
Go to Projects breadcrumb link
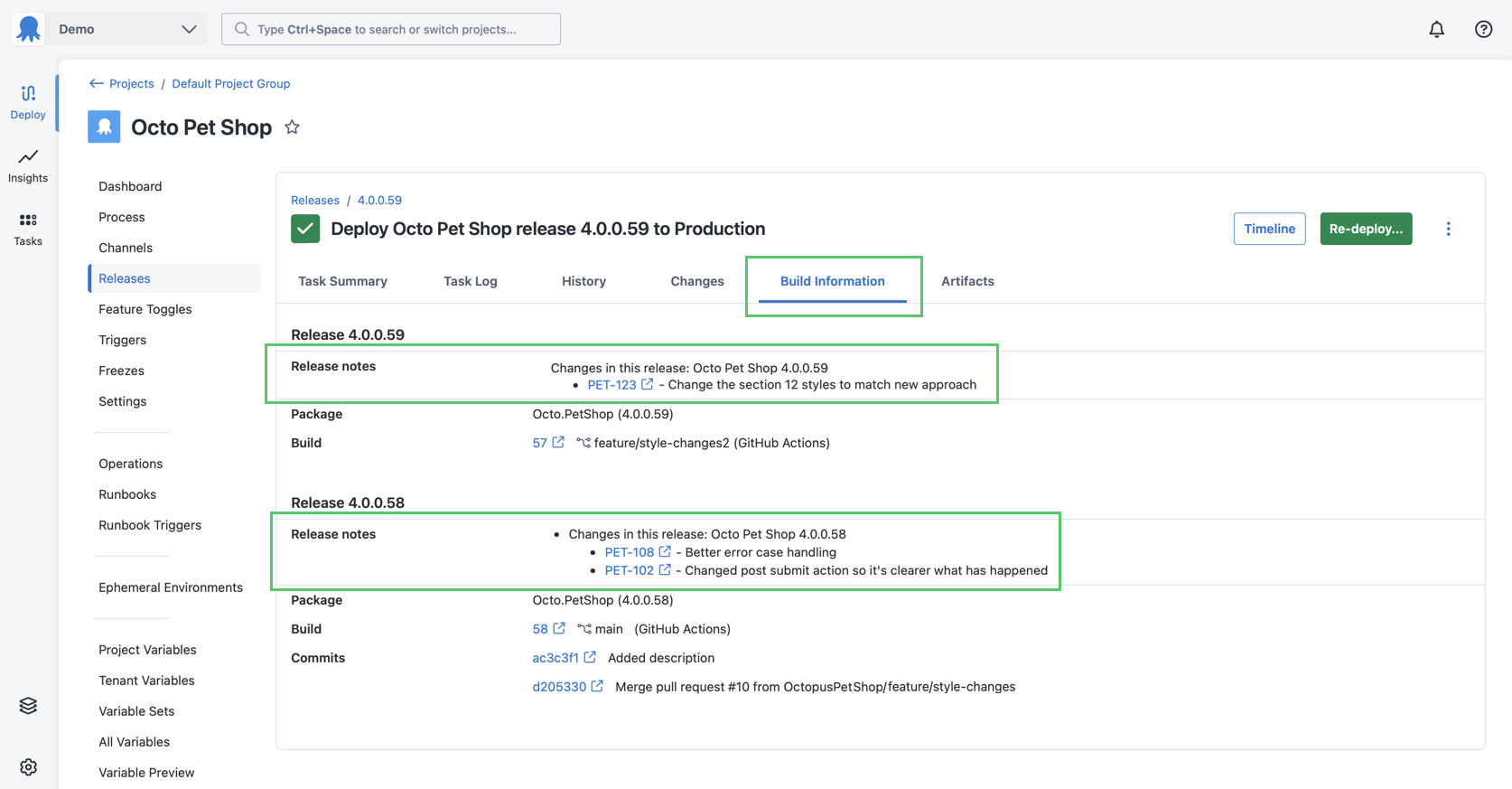[131, 83]
